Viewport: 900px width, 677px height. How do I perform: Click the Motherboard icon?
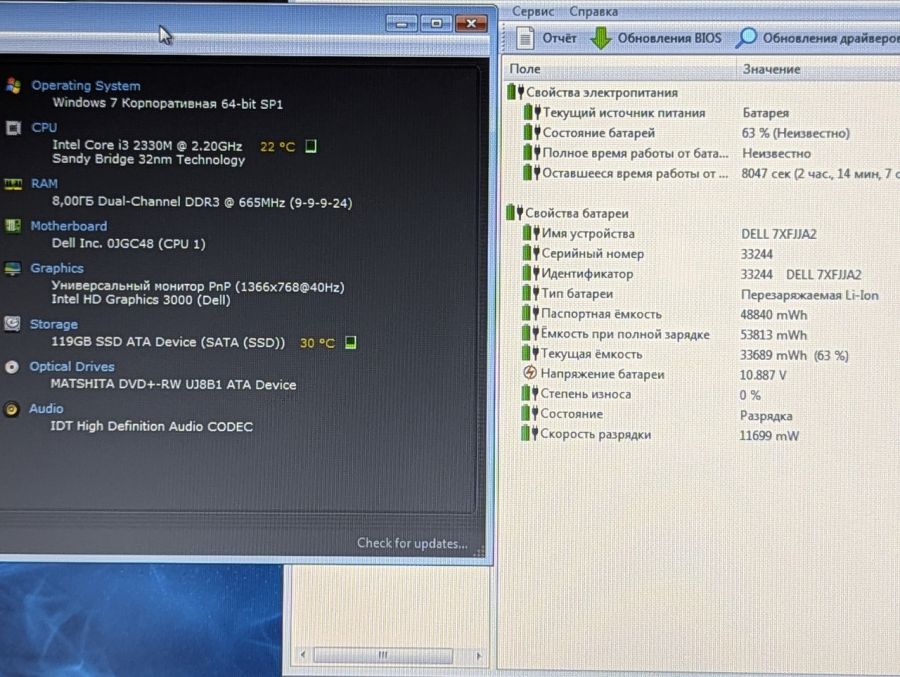point(13,226)
